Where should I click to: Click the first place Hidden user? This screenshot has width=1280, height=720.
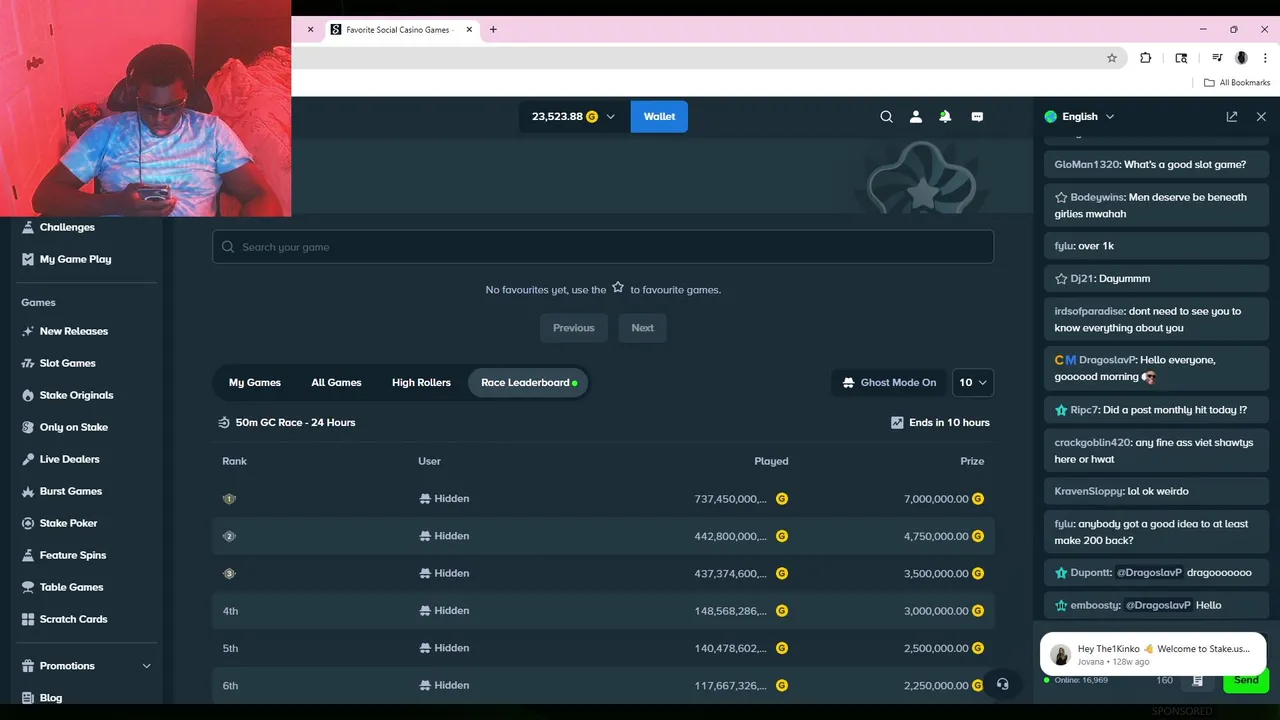444,499
